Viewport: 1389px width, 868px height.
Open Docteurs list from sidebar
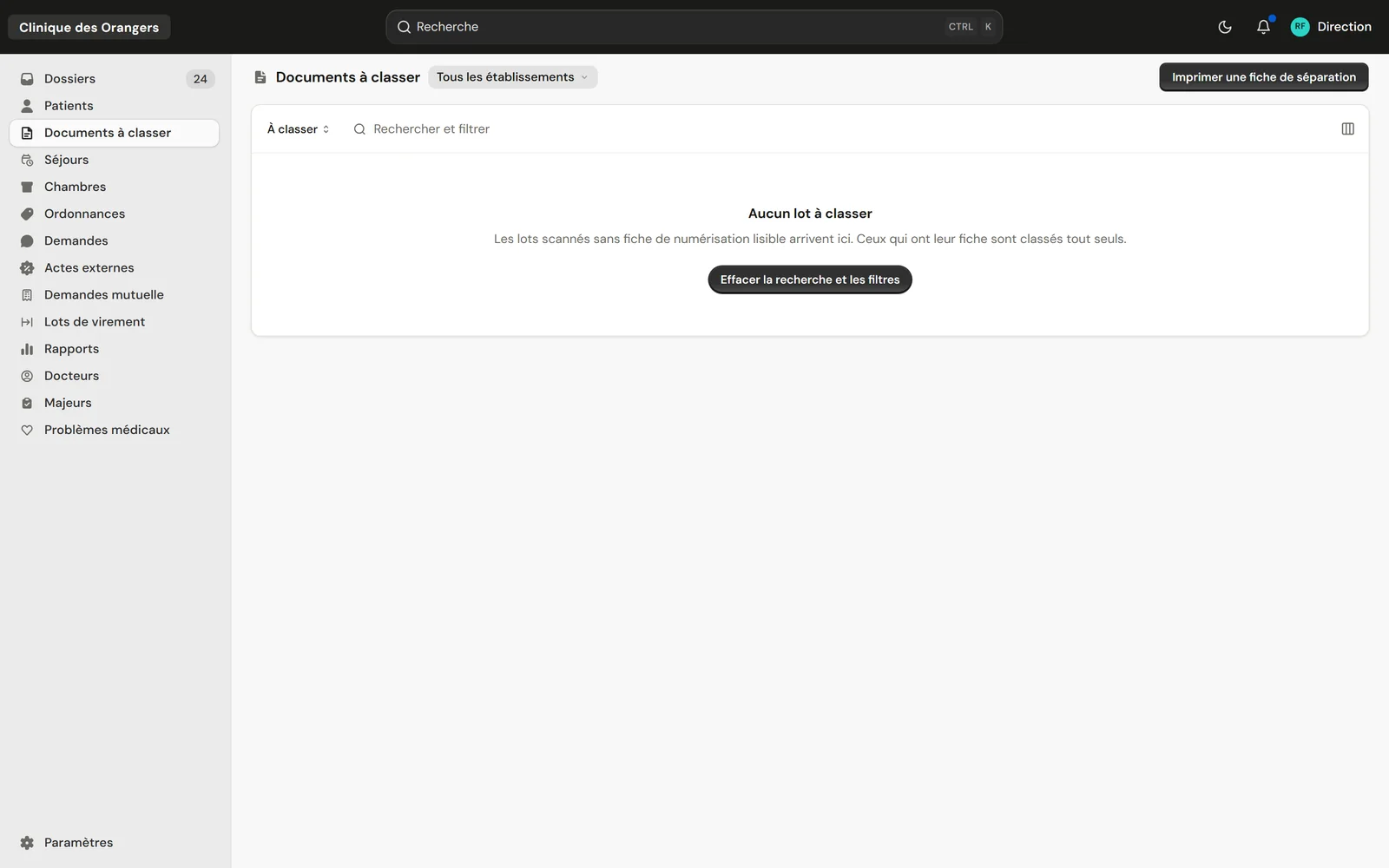click(x=115, y=376)
